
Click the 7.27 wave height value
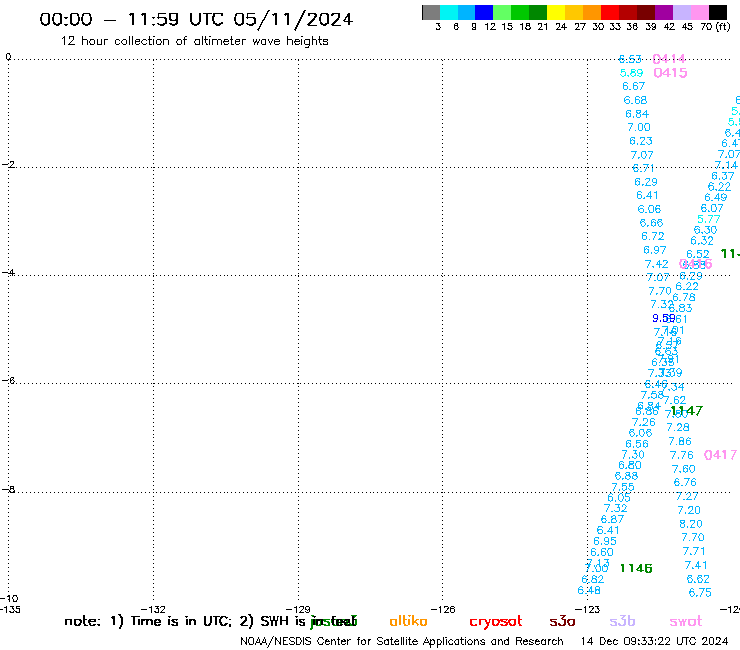tap(687, 497)
